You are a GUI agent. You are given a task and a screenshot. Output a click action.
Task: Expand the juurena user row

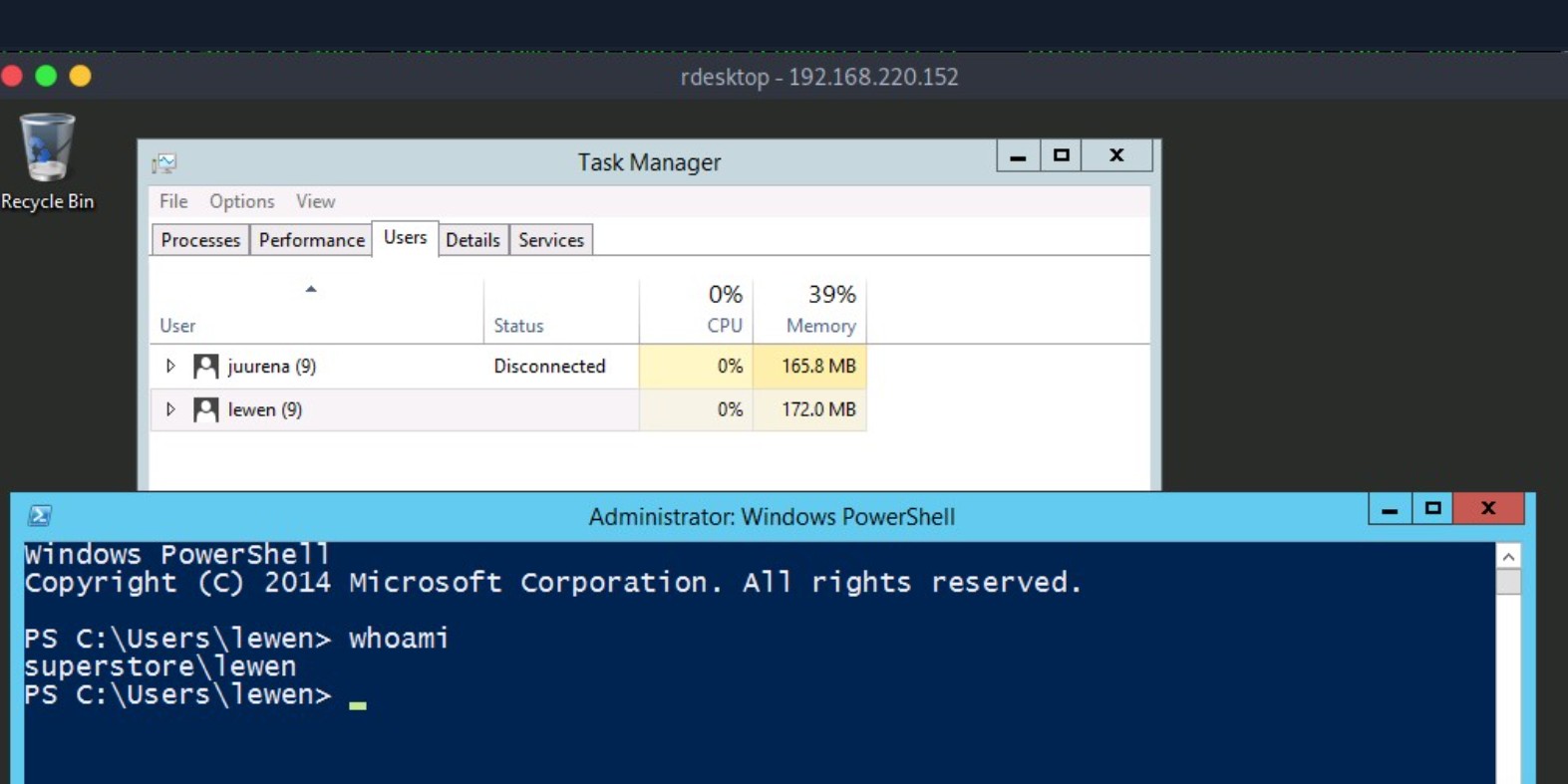[170, 367]
